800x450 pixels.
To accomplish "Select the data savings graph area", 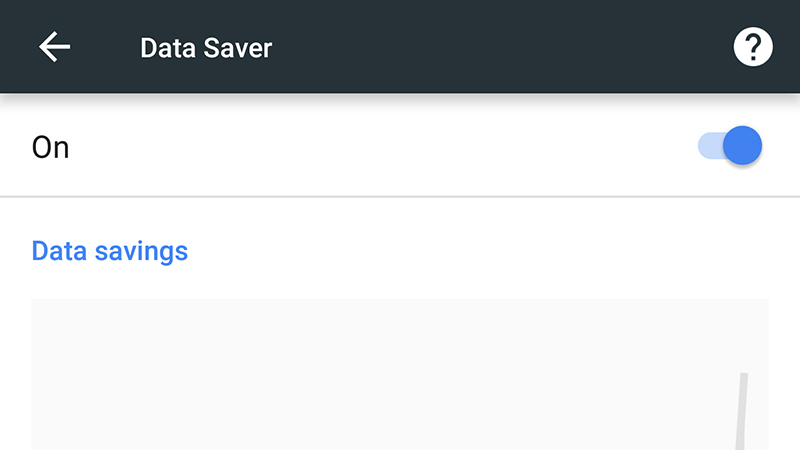I will click(399, 374).
